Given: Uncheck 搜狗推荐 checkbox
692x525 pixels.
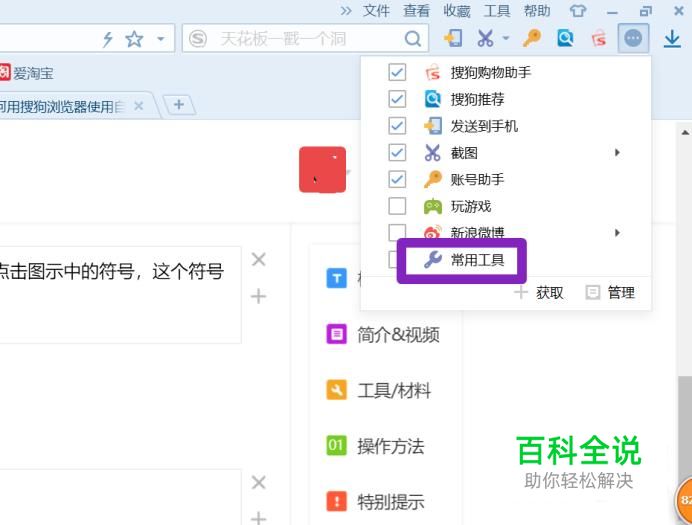Looking at the screenshot, I should point(397,99).
